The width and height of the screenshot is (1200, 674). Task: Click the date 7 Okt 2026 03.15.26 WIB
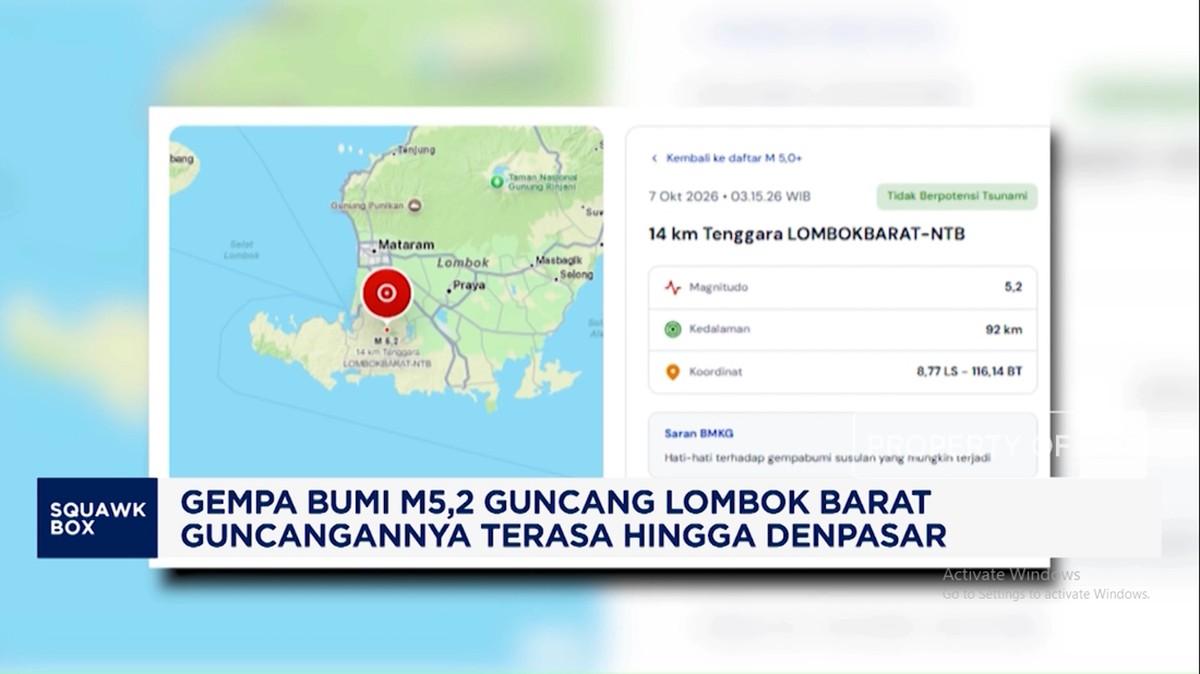click(x=729, y=196)
